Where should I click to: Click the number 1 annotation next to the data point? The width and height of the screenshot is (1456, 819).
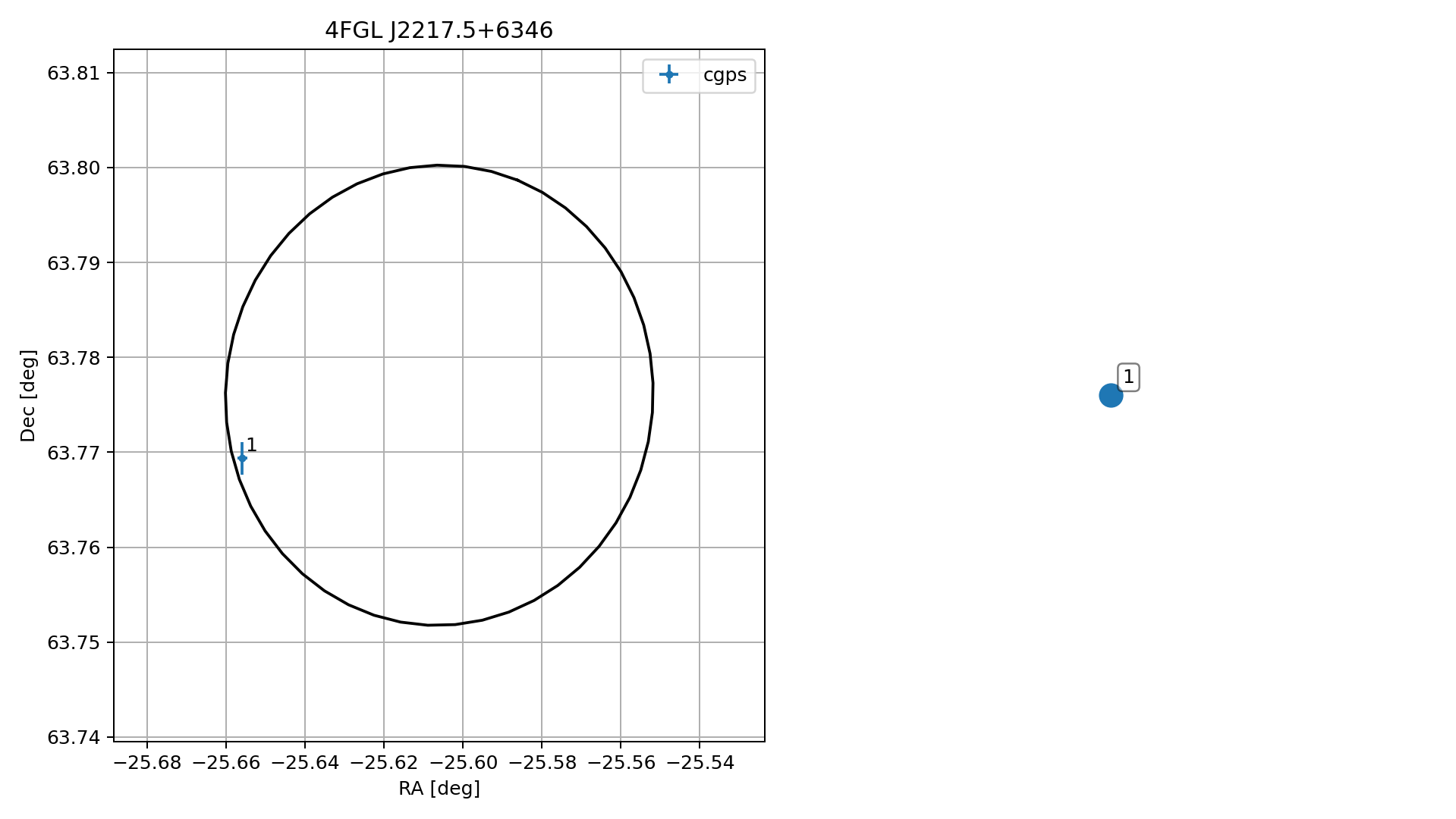tap(252, 446)
